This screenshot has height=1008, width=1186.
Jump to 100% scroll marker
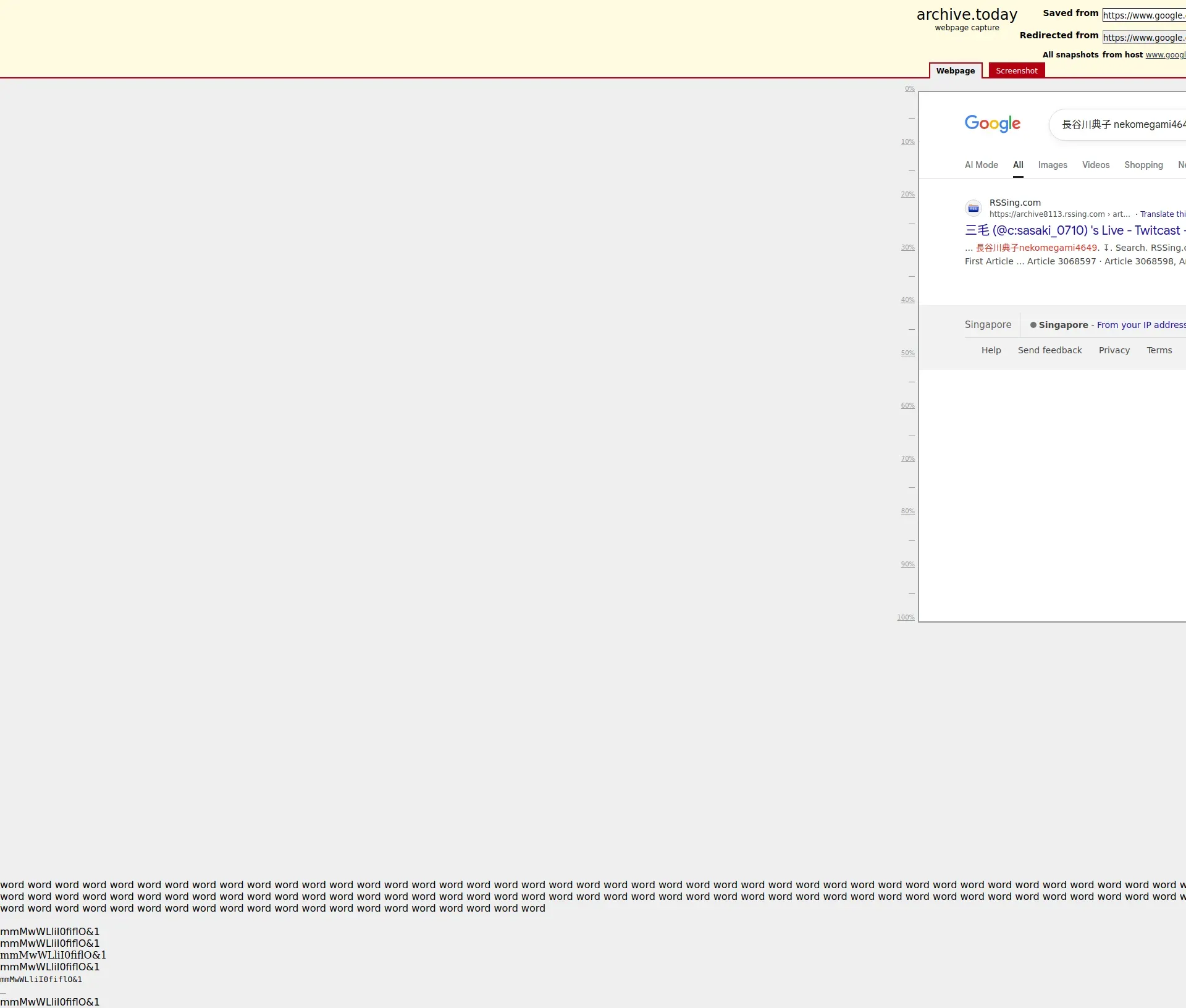pos(906,618)
